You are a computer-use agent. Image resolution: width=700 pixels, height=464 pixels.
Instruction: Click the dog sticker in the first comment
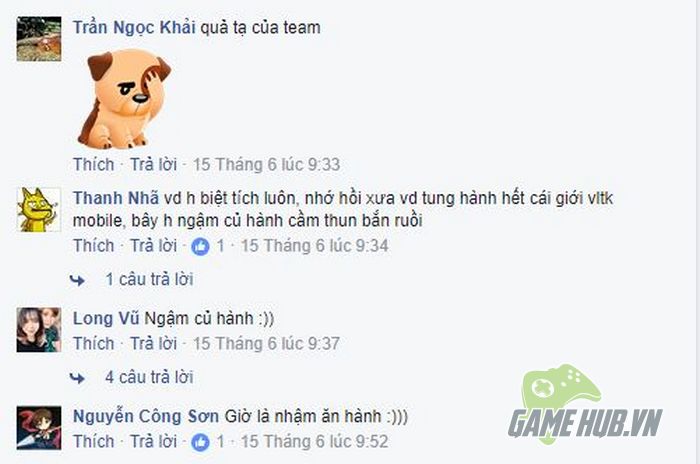(x=124, y=99)
